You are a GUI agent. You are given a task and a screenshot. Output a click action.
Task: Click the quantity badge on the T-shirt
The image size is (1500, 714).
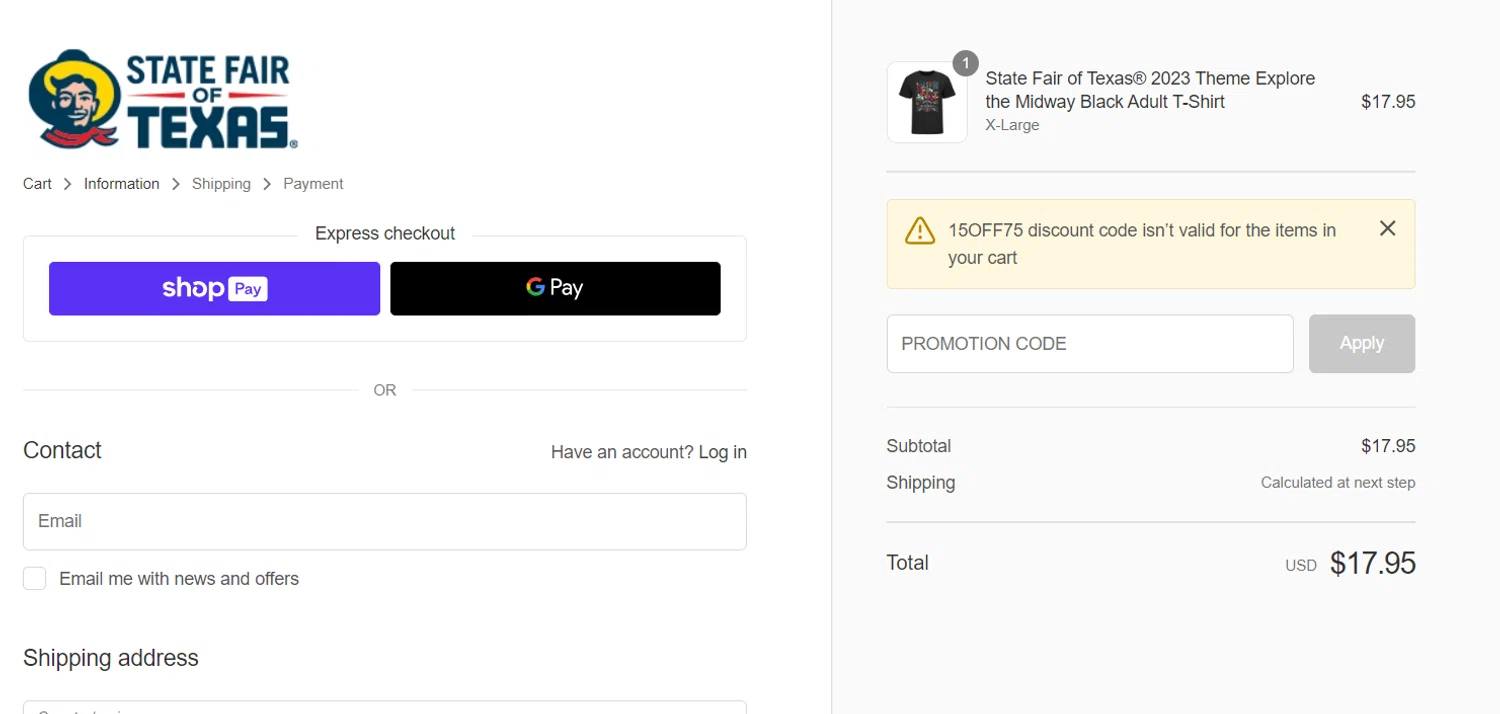pyautogui.click(x=965, y=64)
